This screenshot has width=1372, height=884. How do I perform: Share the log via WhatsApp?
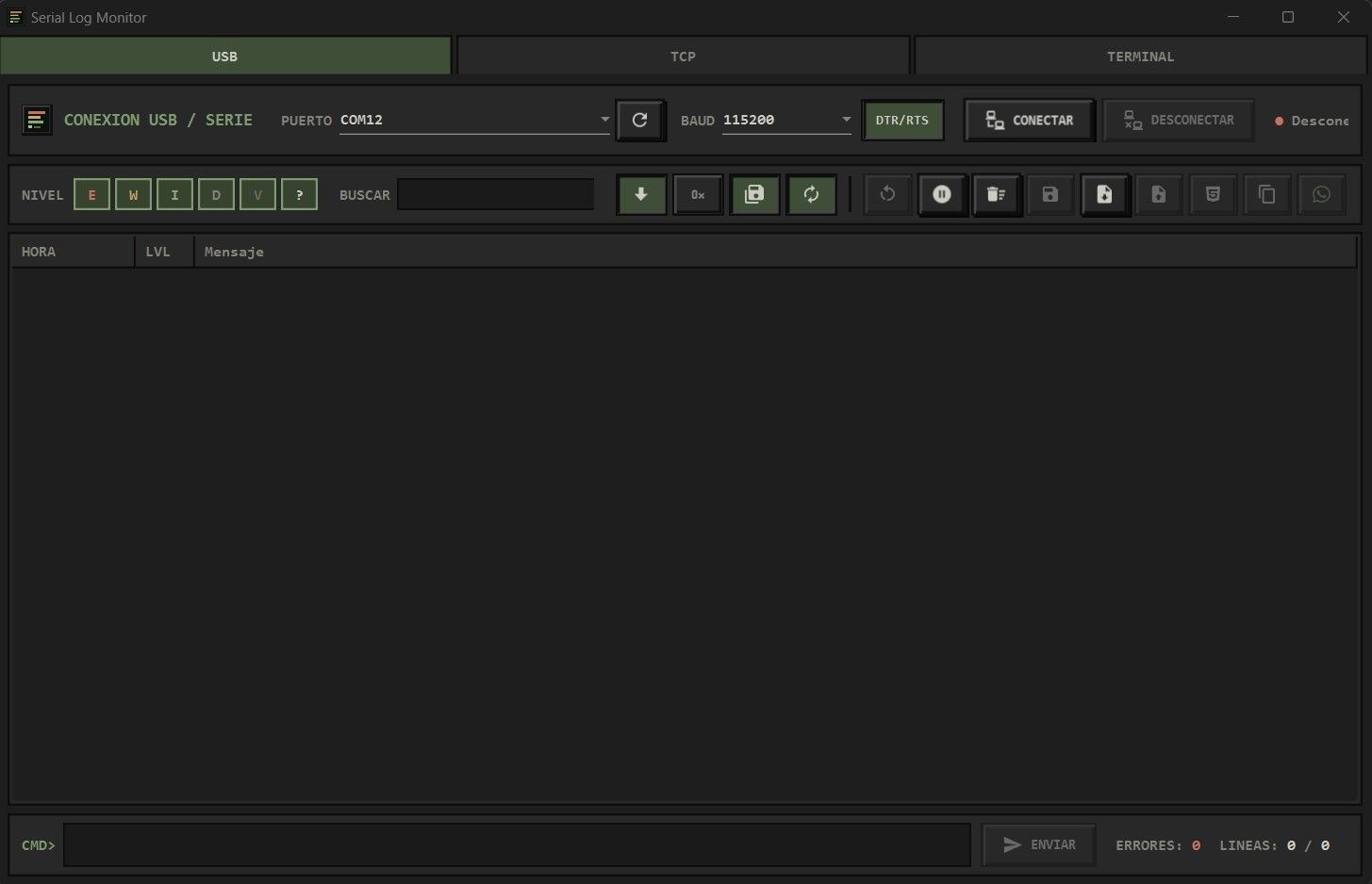(1321, 195)
